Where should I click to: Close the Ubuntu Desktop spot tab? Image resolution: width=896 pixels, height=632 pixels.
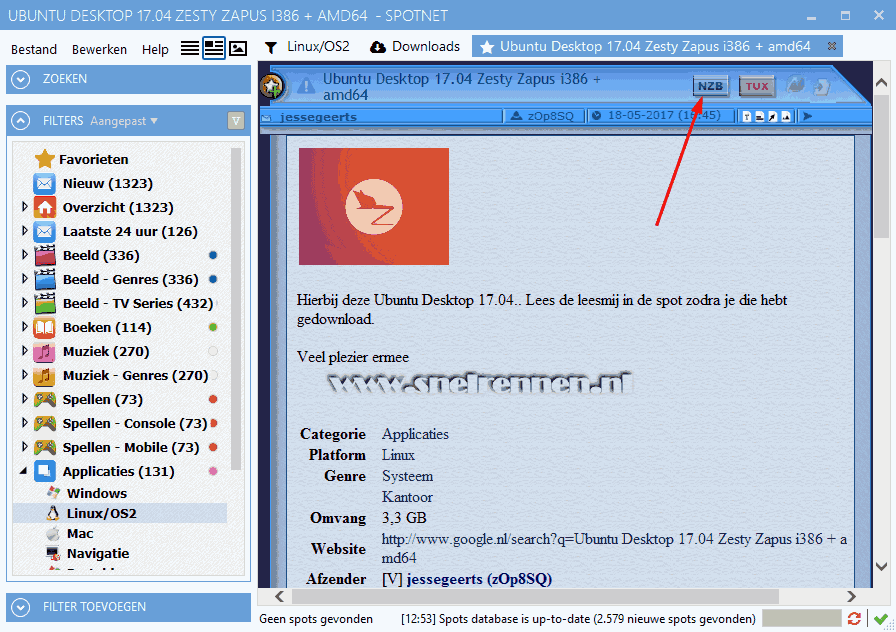point(832,46)
